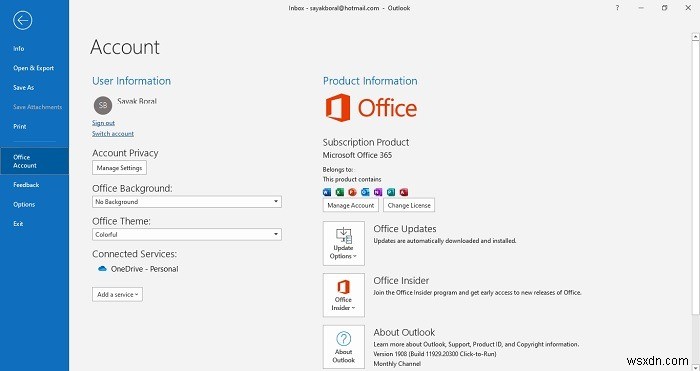Click the Manage Settings button
Screen dimensions: 700x371
click(x=119, y=168)
